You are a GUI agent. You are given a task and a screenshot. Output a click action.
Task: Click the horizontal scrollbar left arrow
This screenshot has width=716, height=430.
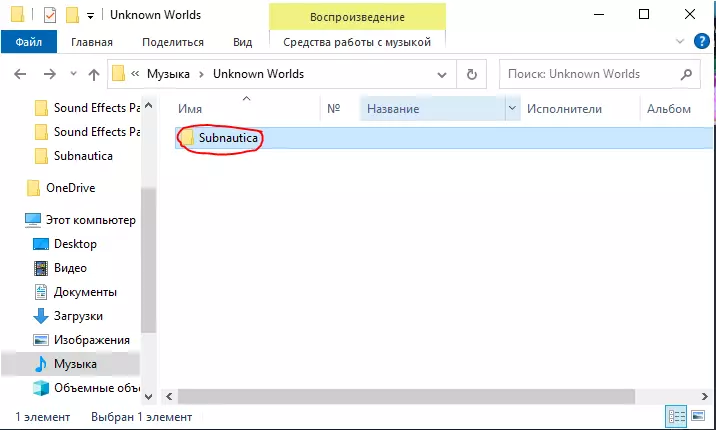[169, 396]
